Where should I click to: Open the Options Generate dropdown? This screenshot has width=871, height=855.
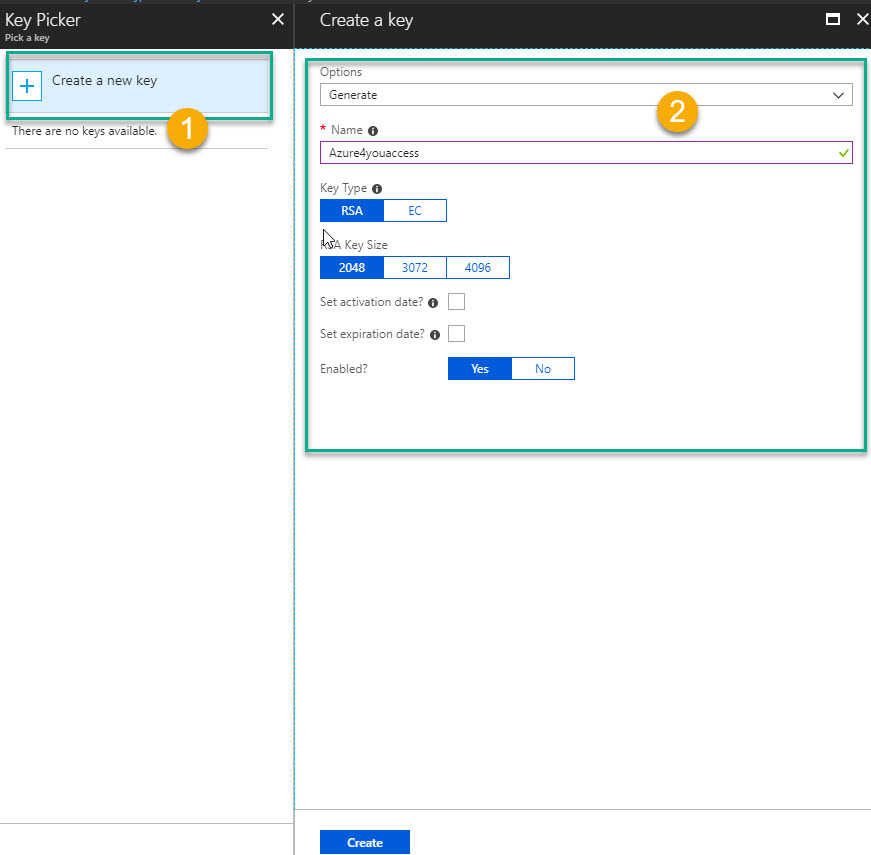click(x=585, y=95)
